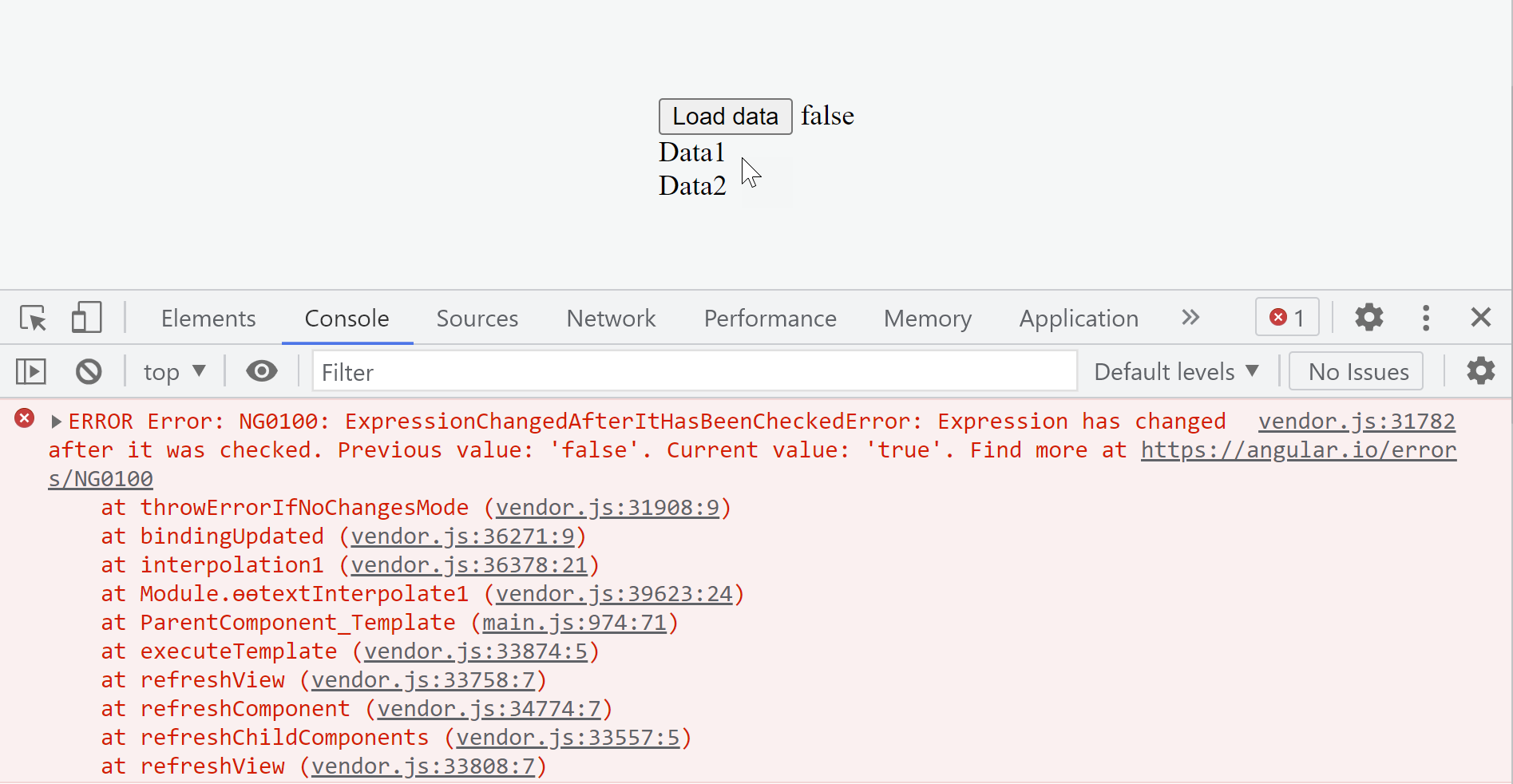Click the red error icon beside ERROR
Viewport: 1513px width, 784px height.
click(x=25, y=418)
